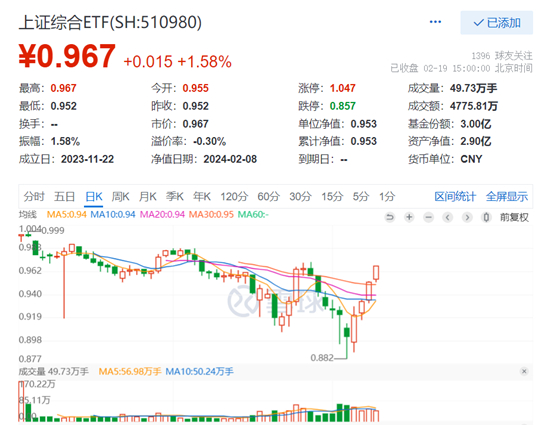The image size is (554, 425).
Task: Shift chart right with next arrow icon
Action: 467,217
